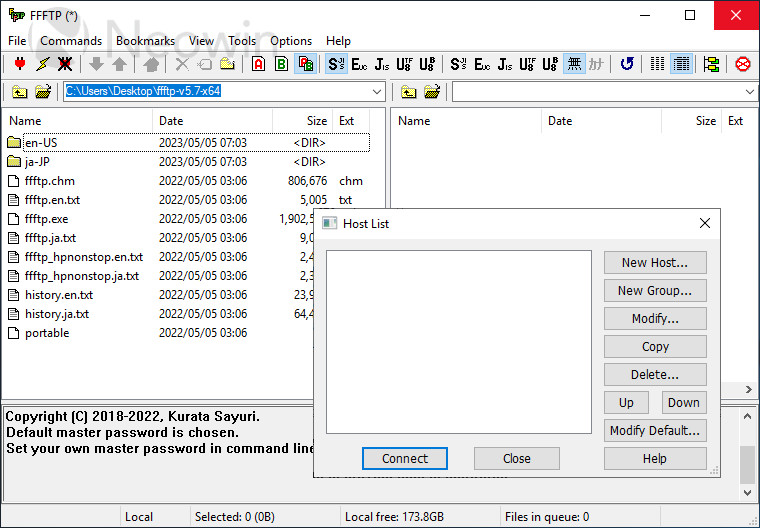
Task: Select the en-US folder in local list
Action: tap(188, 143)
